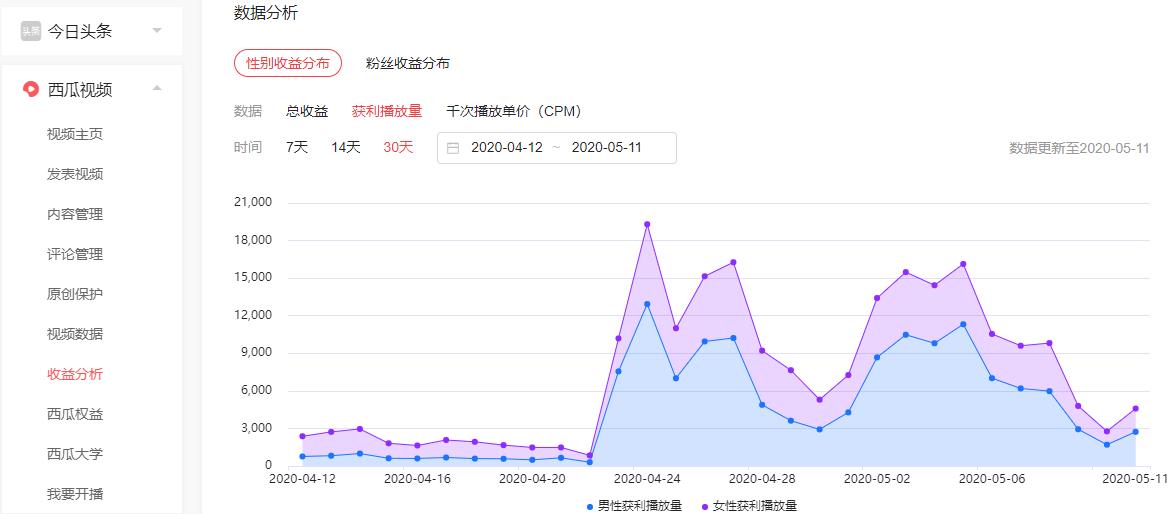Click the 今日头条 logo icon
The width and height of the screenshot is (1176, 514).
(x=30, y=32)
